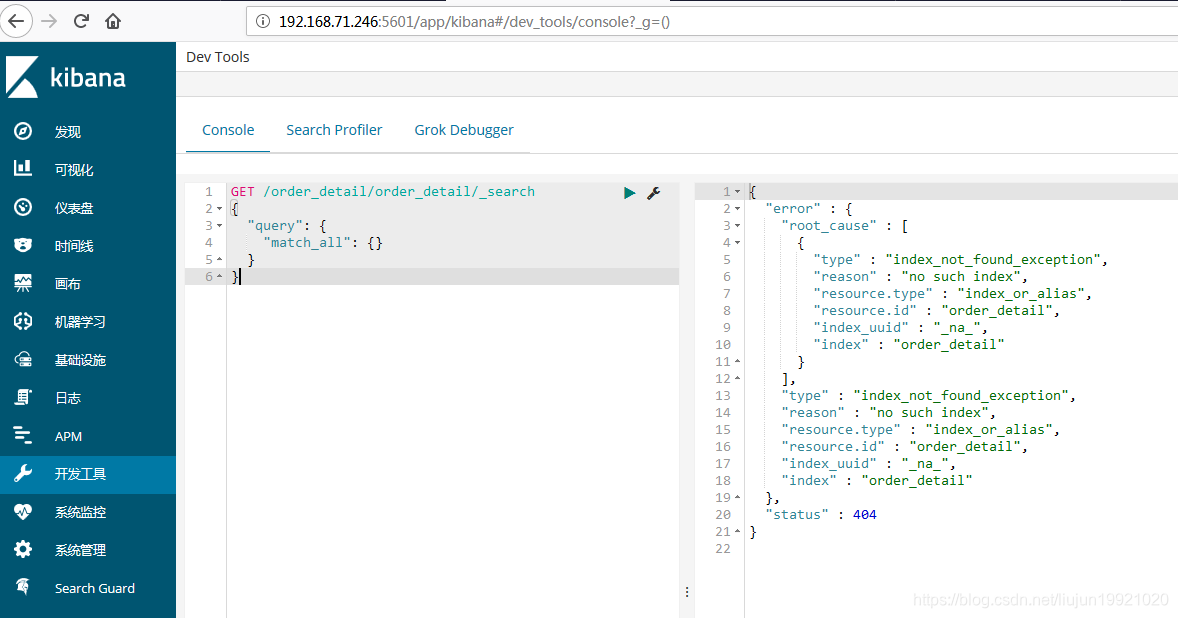Screen dimensions: 1178x618
Task: Go to browser home page
Action: (113, 21)
